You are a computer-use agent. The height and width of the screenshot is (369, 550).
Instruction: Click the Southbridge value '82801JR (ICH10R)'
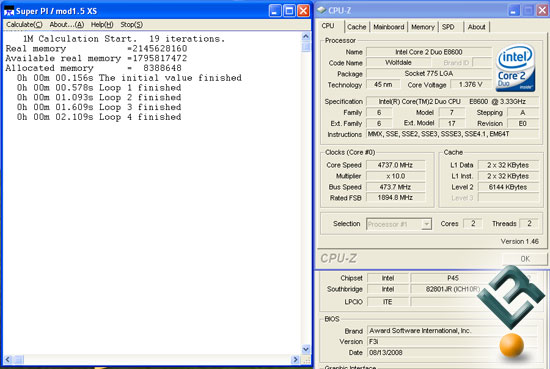pyautogui.click(x=452, y=289)
